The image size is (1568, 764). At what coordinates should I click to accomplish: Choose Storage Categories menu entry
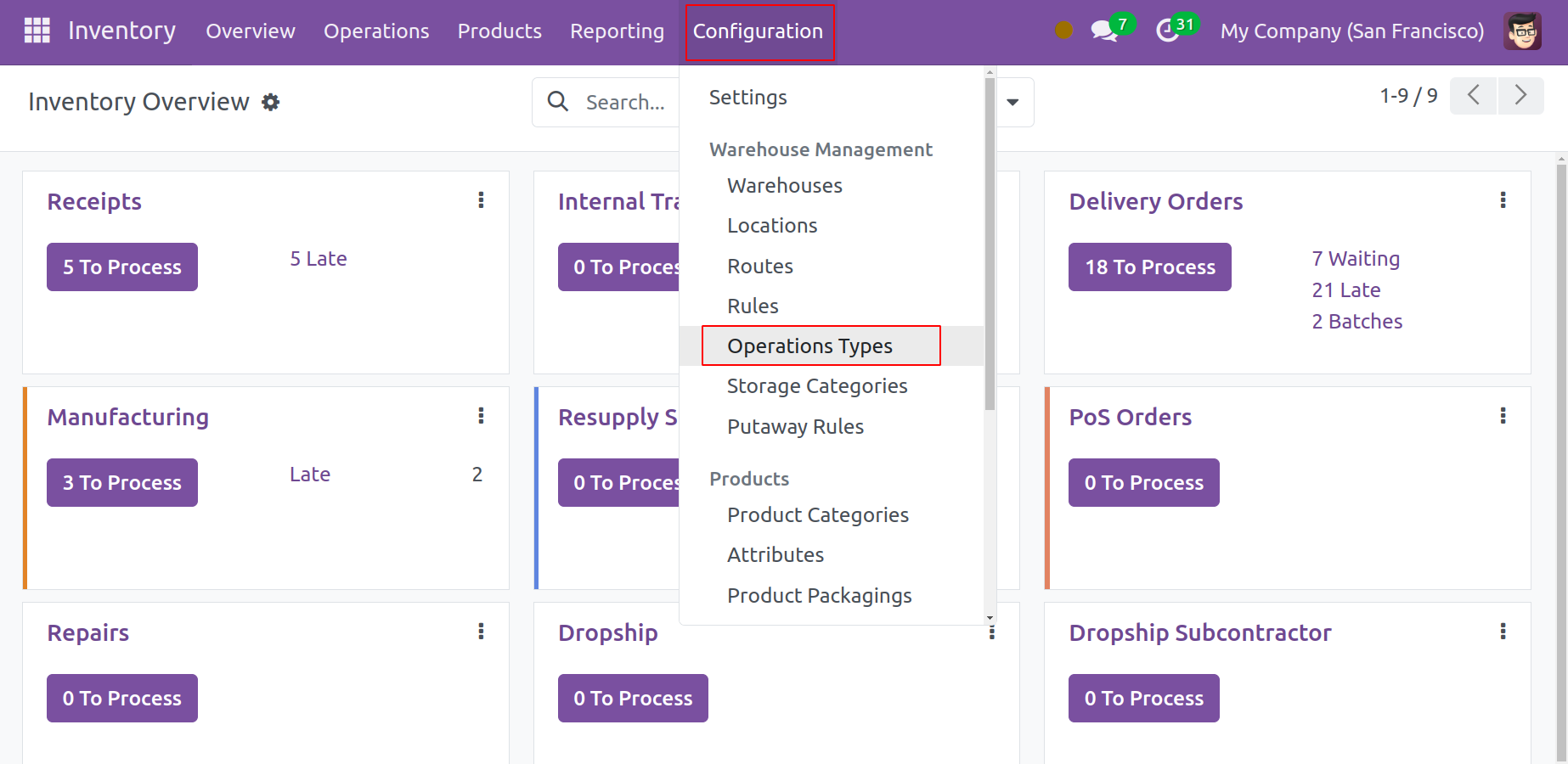(x=817, y=386)
